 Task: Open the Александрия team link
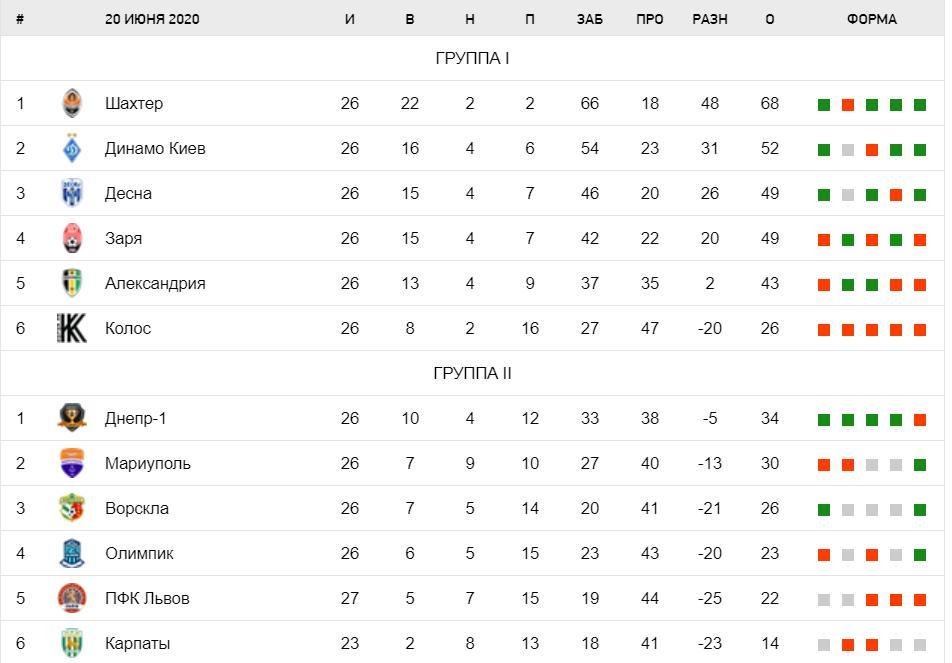click(155, 283)
